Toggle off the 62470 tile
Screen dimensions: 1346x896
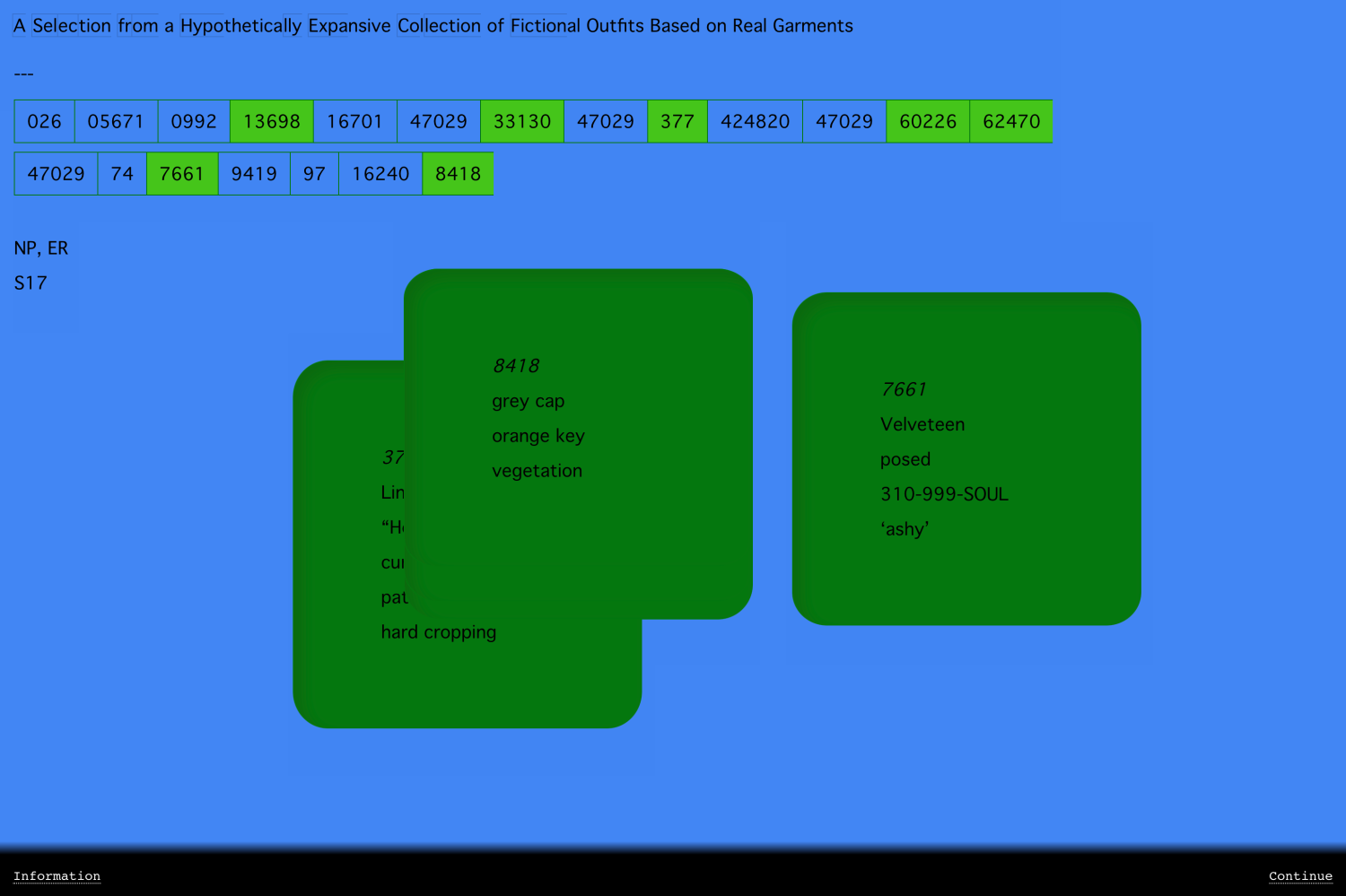1011,121
